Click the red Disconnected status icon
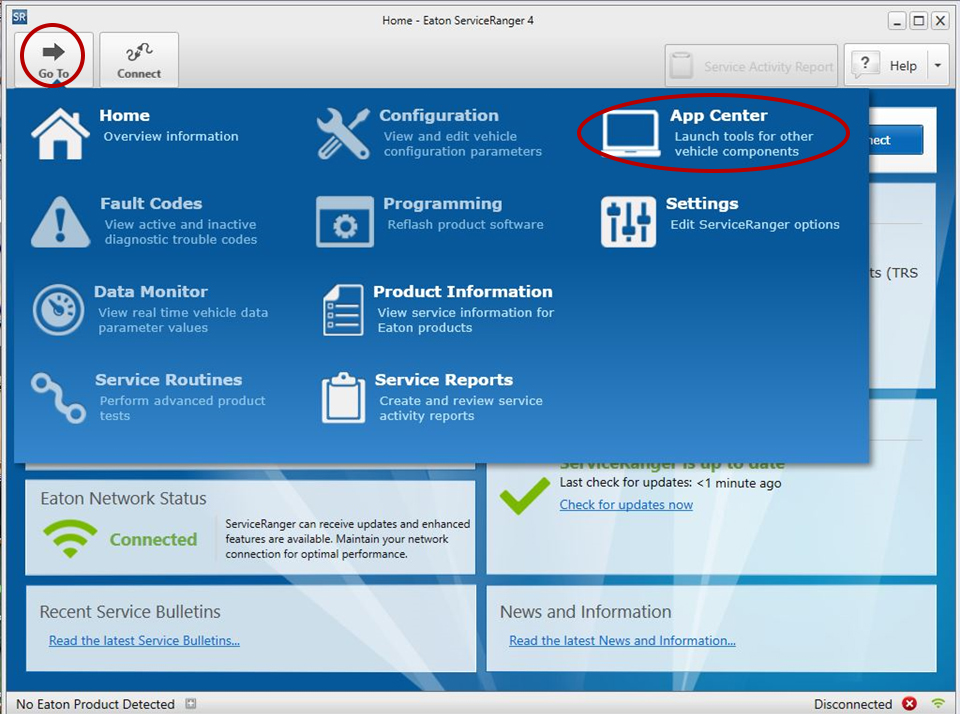960x714 pixels. coord(909,704)
